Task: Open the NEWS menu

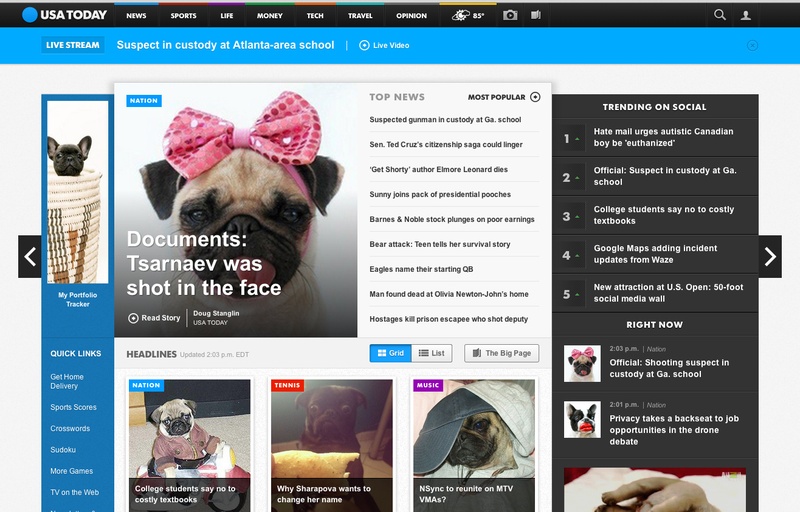Action: pyautogui.click(x=136, y=16)
